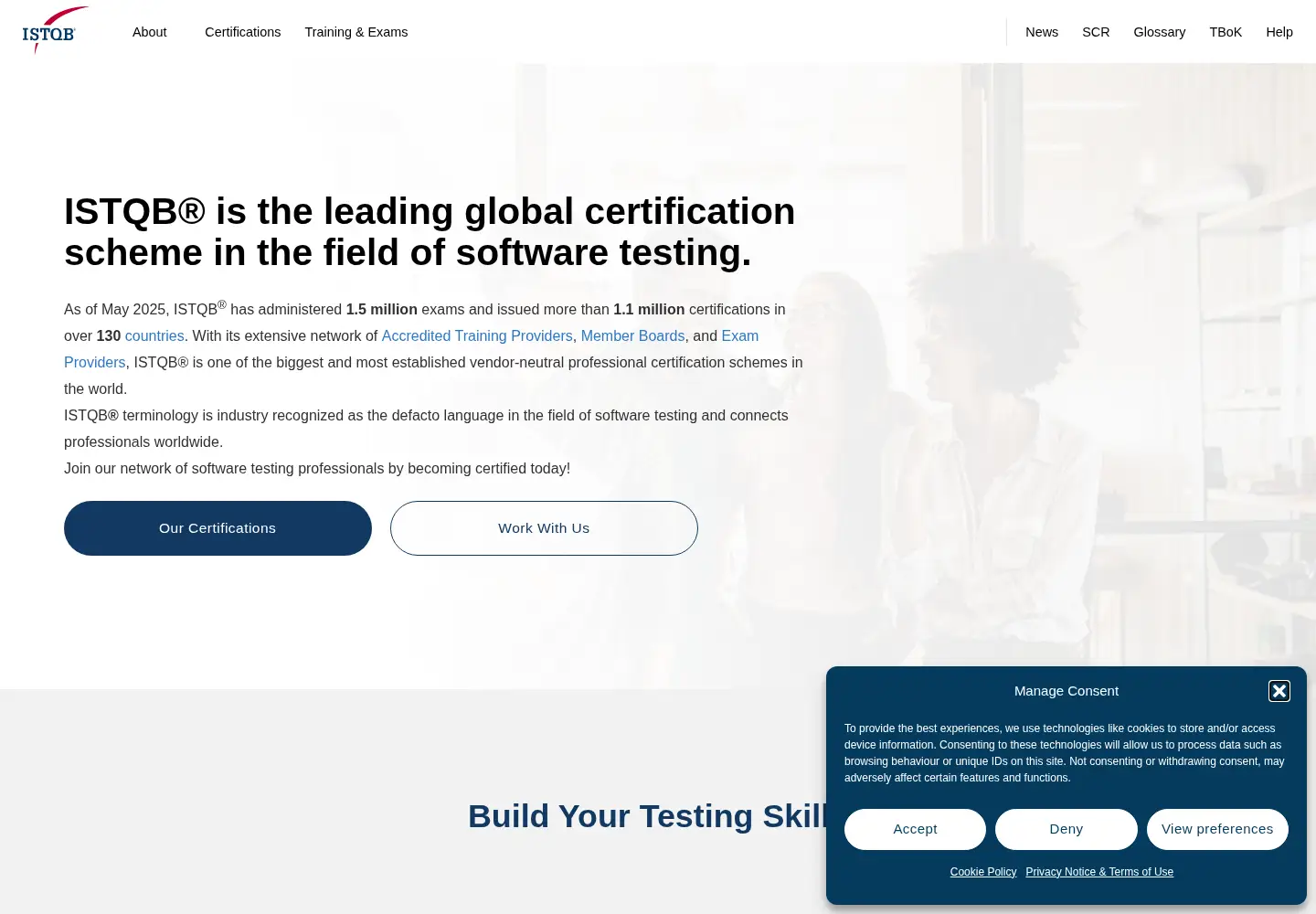The width and height of the screenshot is (1316, 914).
Task: Open the About menu
Action: [x=150, y=32]
